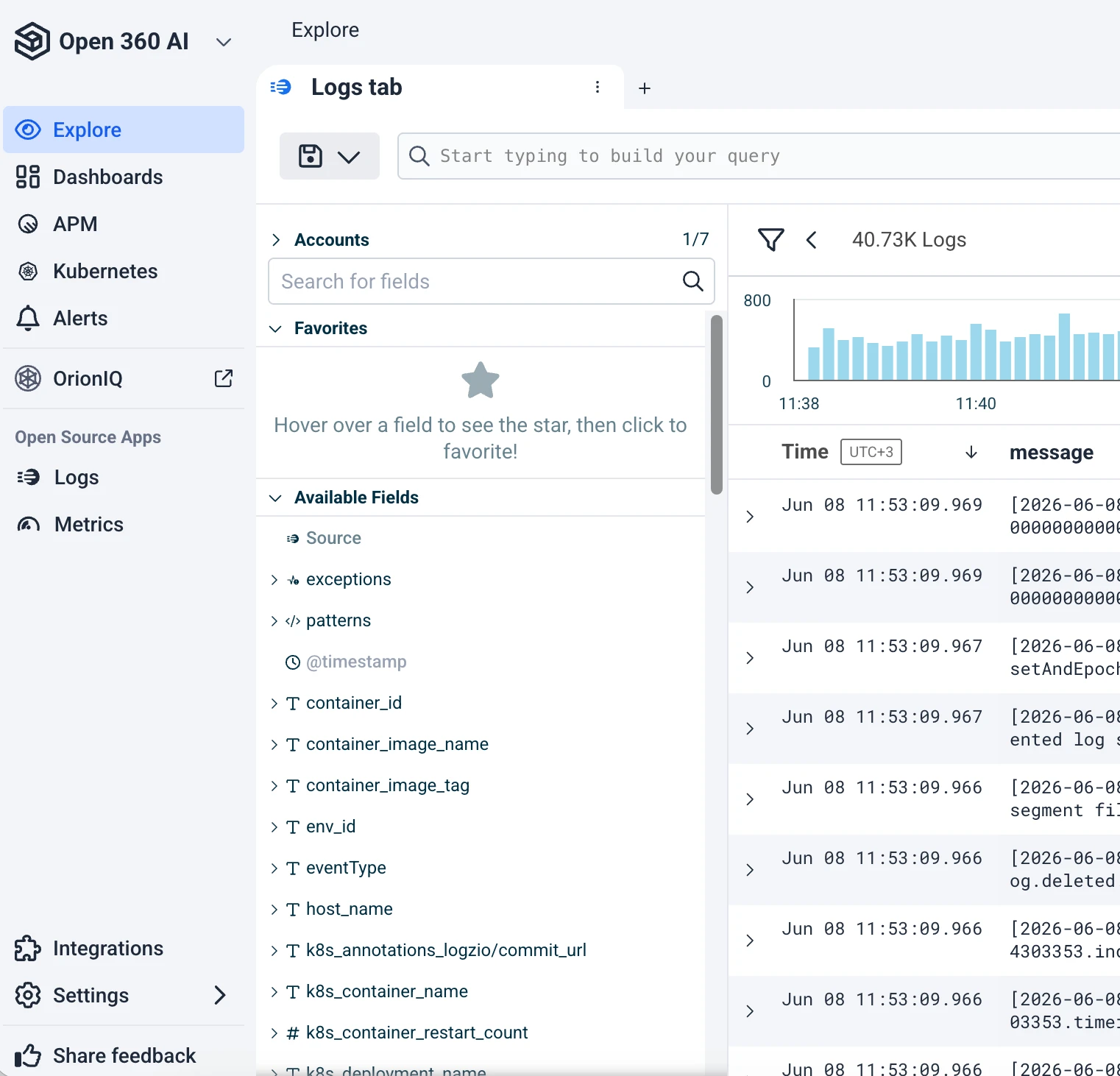1120x1076 pixels.
Task: Go to APM in the sidebar
Action: 124,224
